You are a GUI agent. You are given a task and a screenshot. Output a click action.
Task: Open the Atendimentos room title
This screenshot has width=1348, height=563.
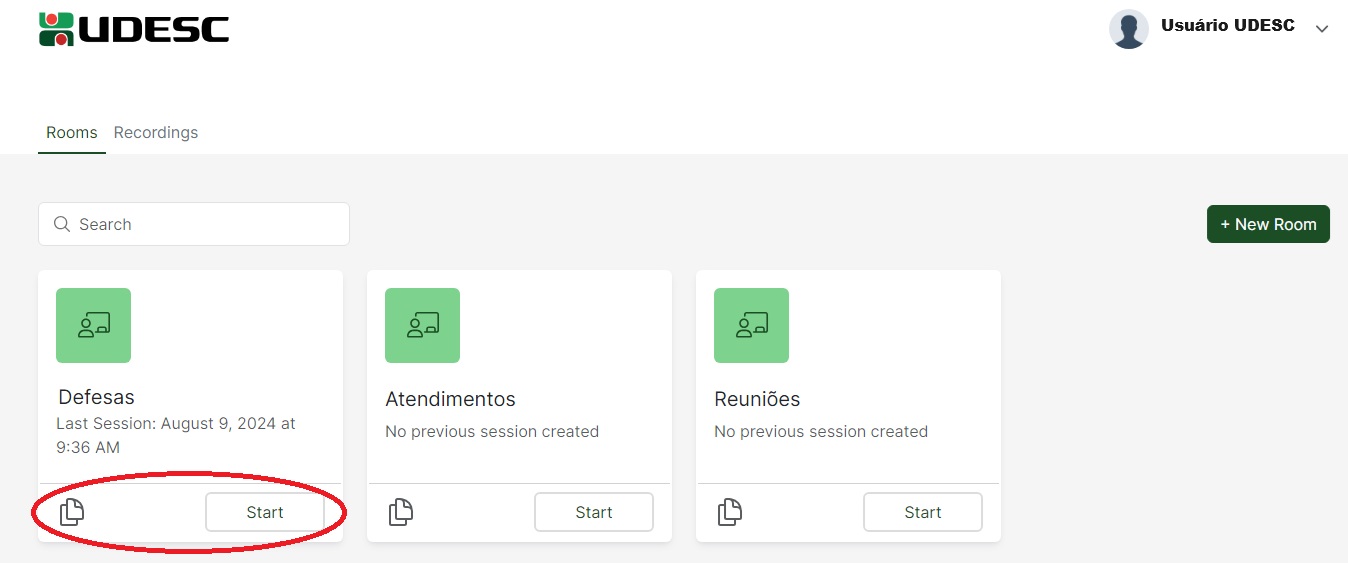point(450,399)
